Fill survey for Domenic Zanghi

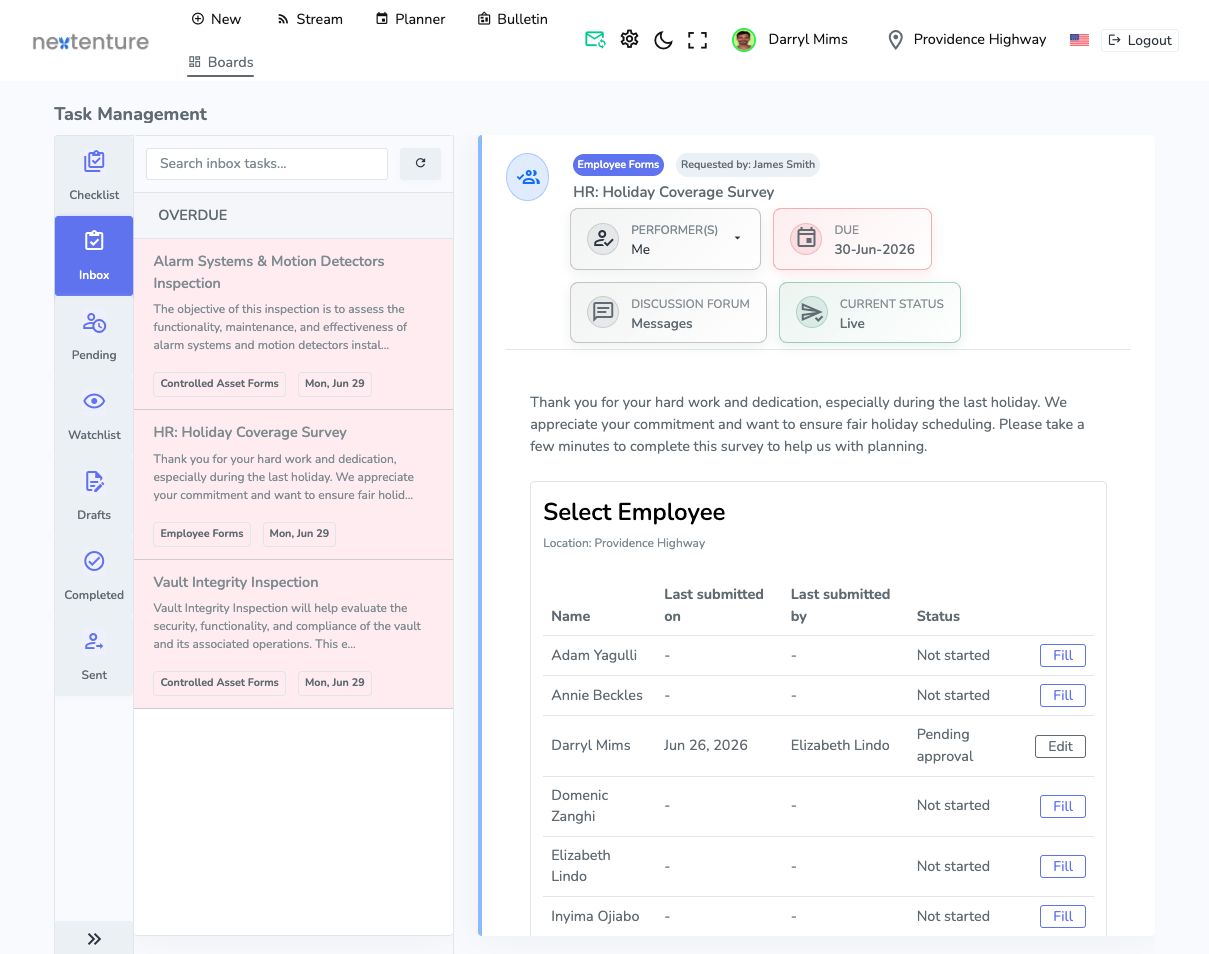coord(1063,806)
